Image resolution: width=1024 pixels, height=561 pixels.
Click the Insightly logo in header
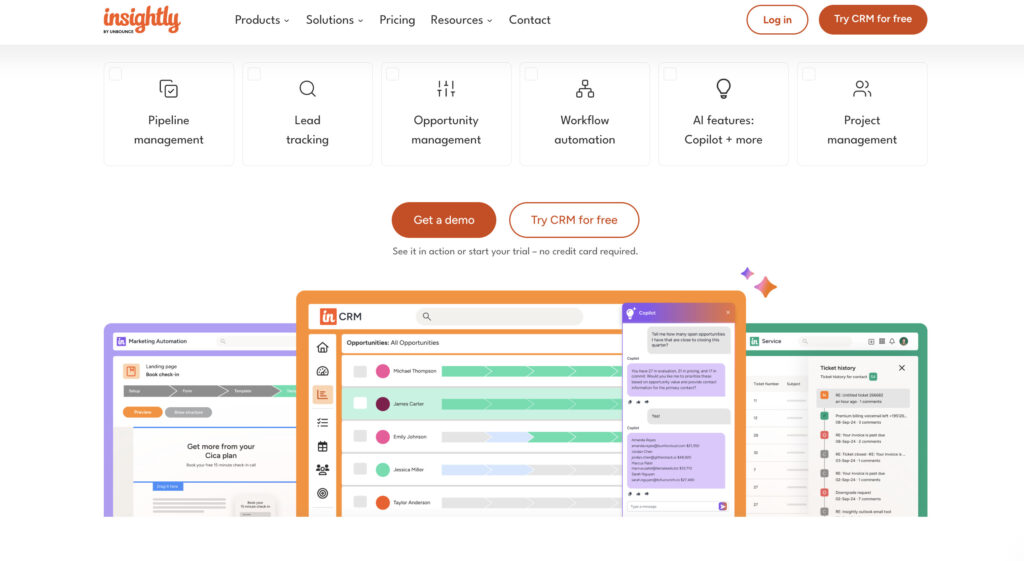pyautogui.click(x=142, y=20)
